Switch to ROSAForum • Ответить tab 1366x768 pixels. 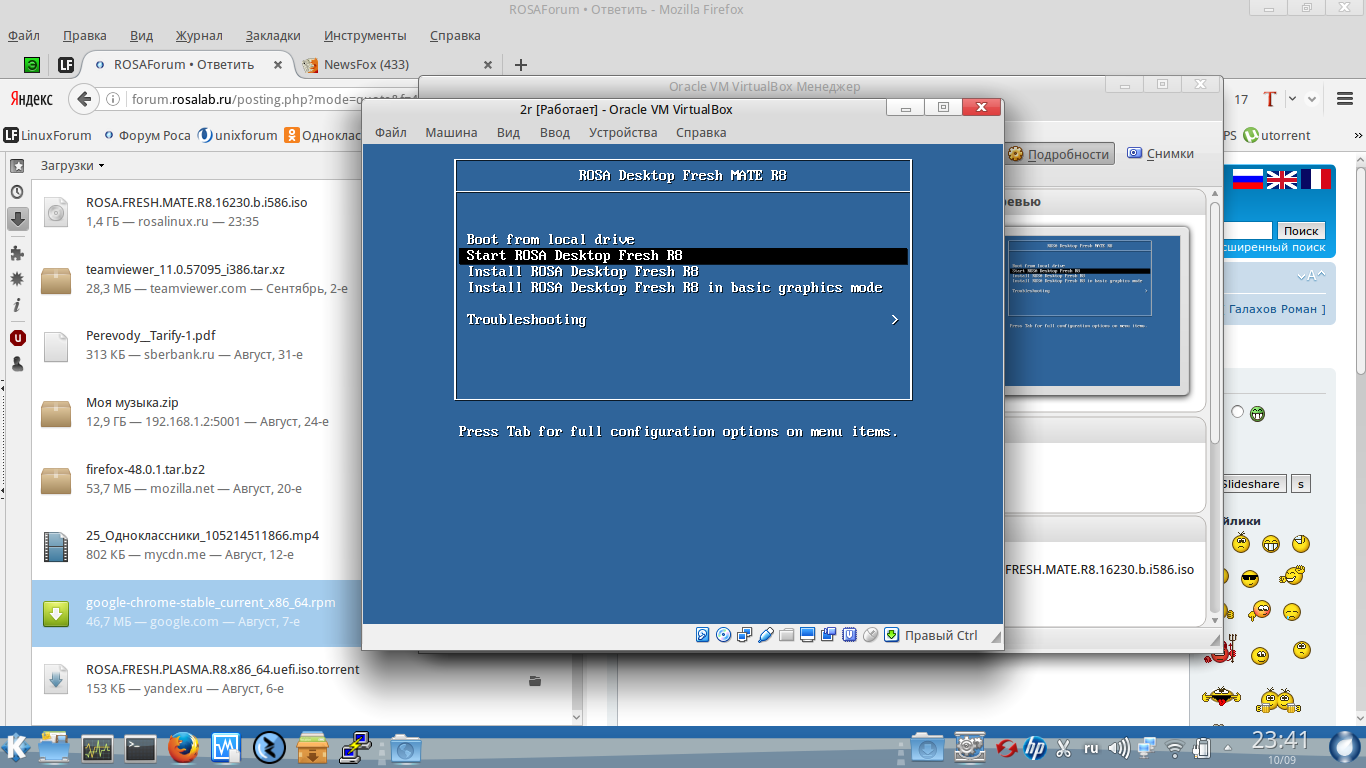(188, 65)
